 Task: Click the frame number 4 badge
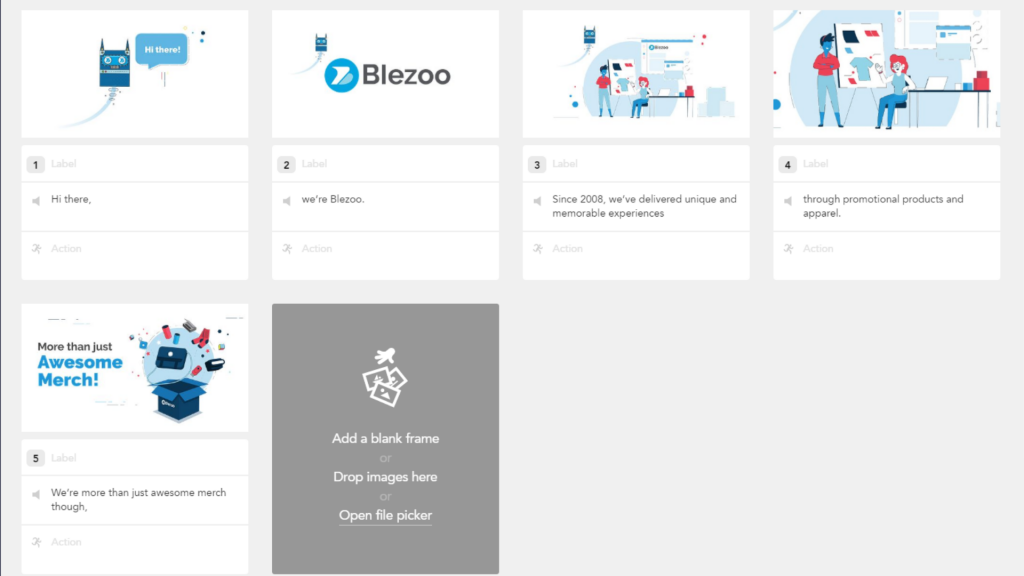point(788,165)
